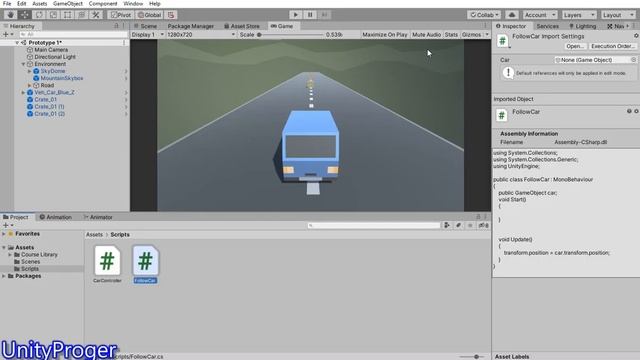Toggle hidden packages visibility in Project
This screenshot has height=360, width=640.
click(484, 225)
